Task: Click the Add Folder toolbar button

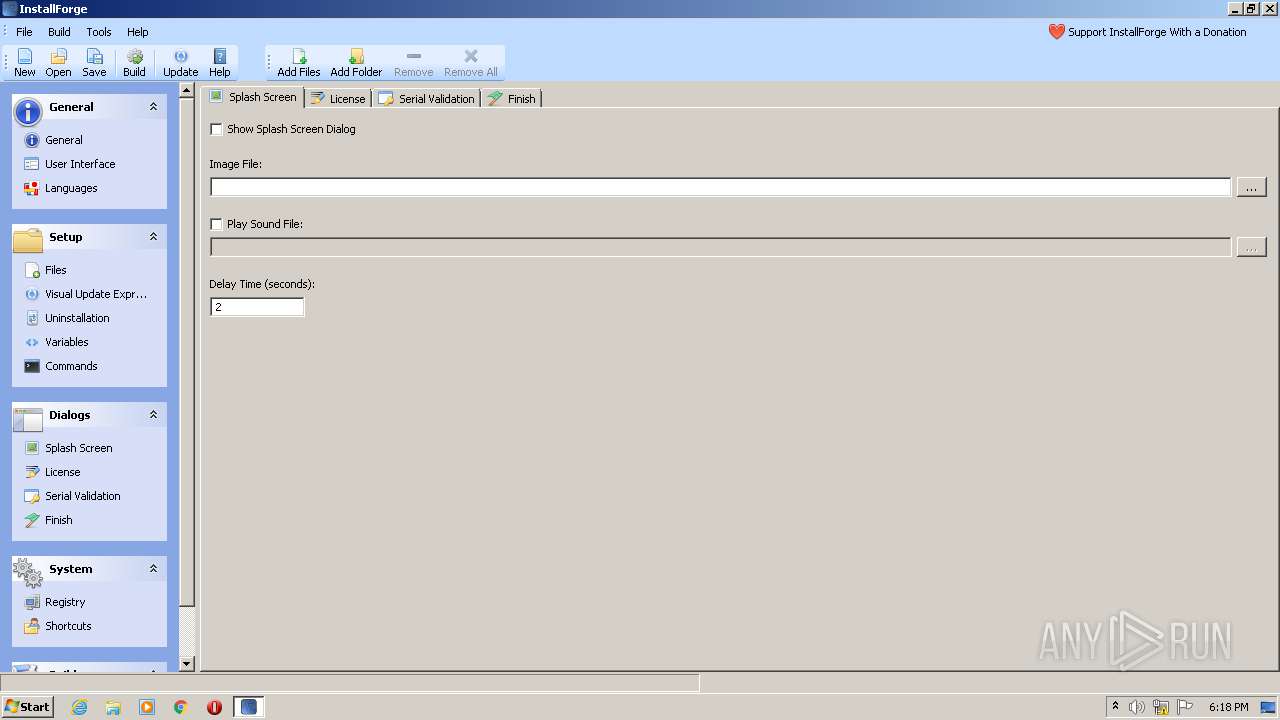Action: point(356,62)
